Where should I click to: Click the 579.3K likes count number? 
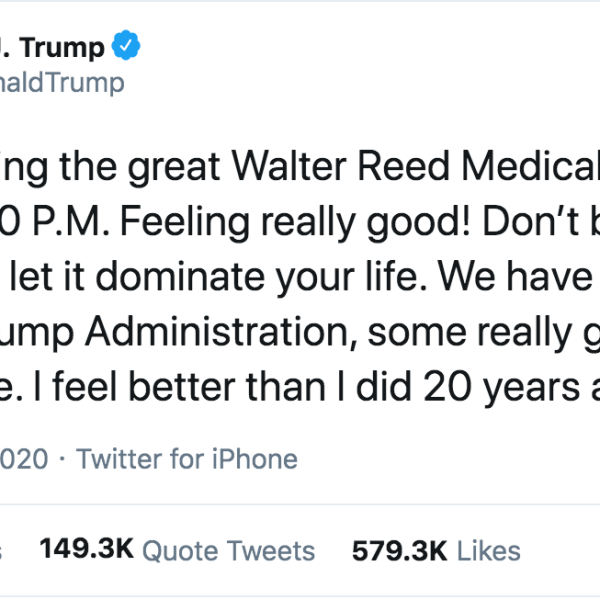tap(394, 550)
